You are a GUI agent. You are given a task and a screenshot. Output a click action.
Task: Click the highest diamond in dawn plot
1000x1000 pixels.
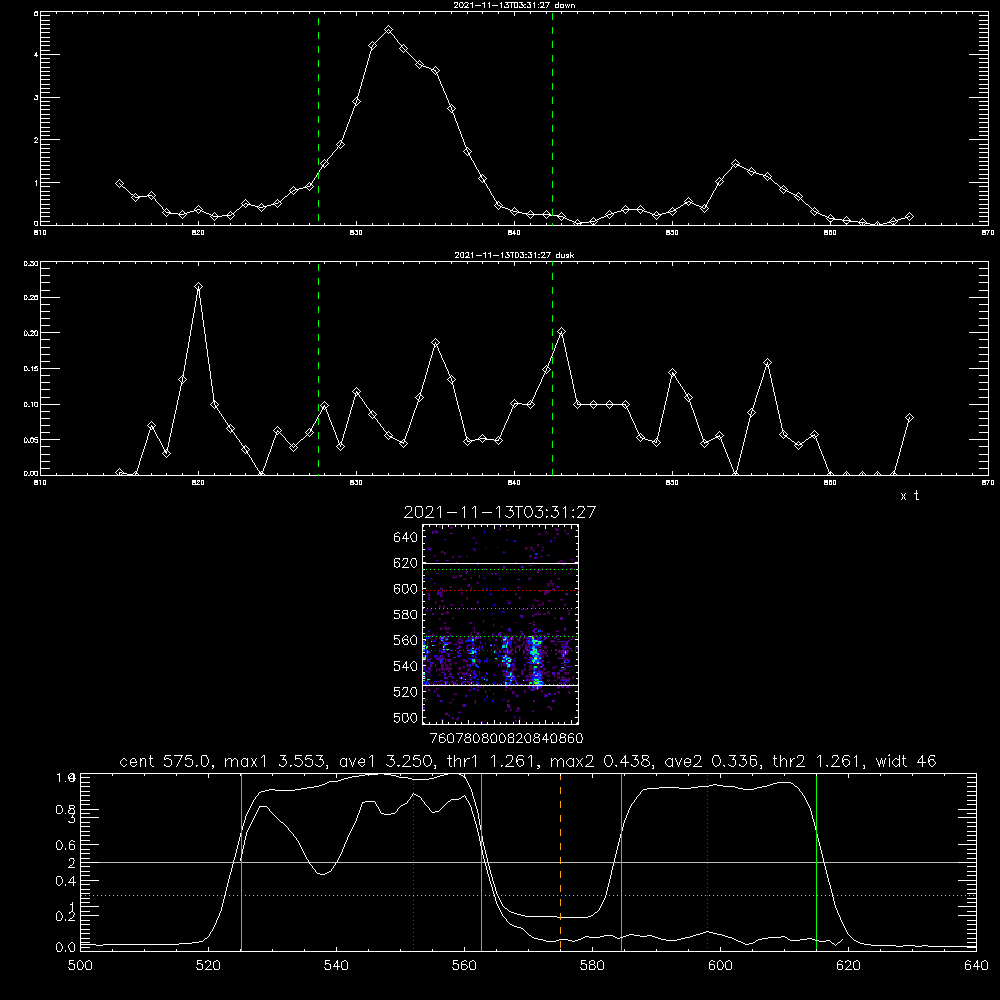tap(388, 29)
